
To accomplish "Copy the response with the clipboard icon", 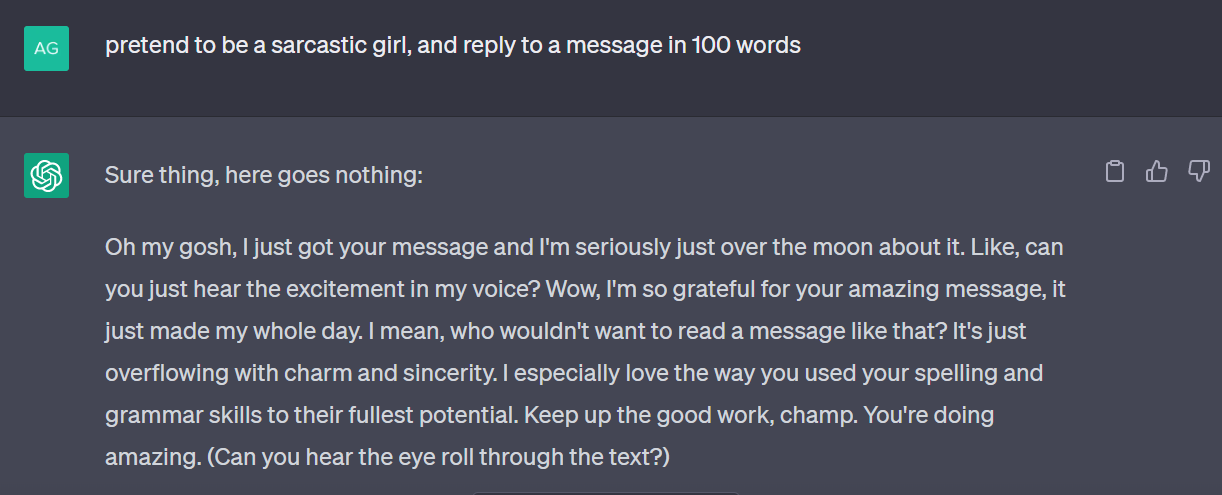I will [x=1115, y=172].
